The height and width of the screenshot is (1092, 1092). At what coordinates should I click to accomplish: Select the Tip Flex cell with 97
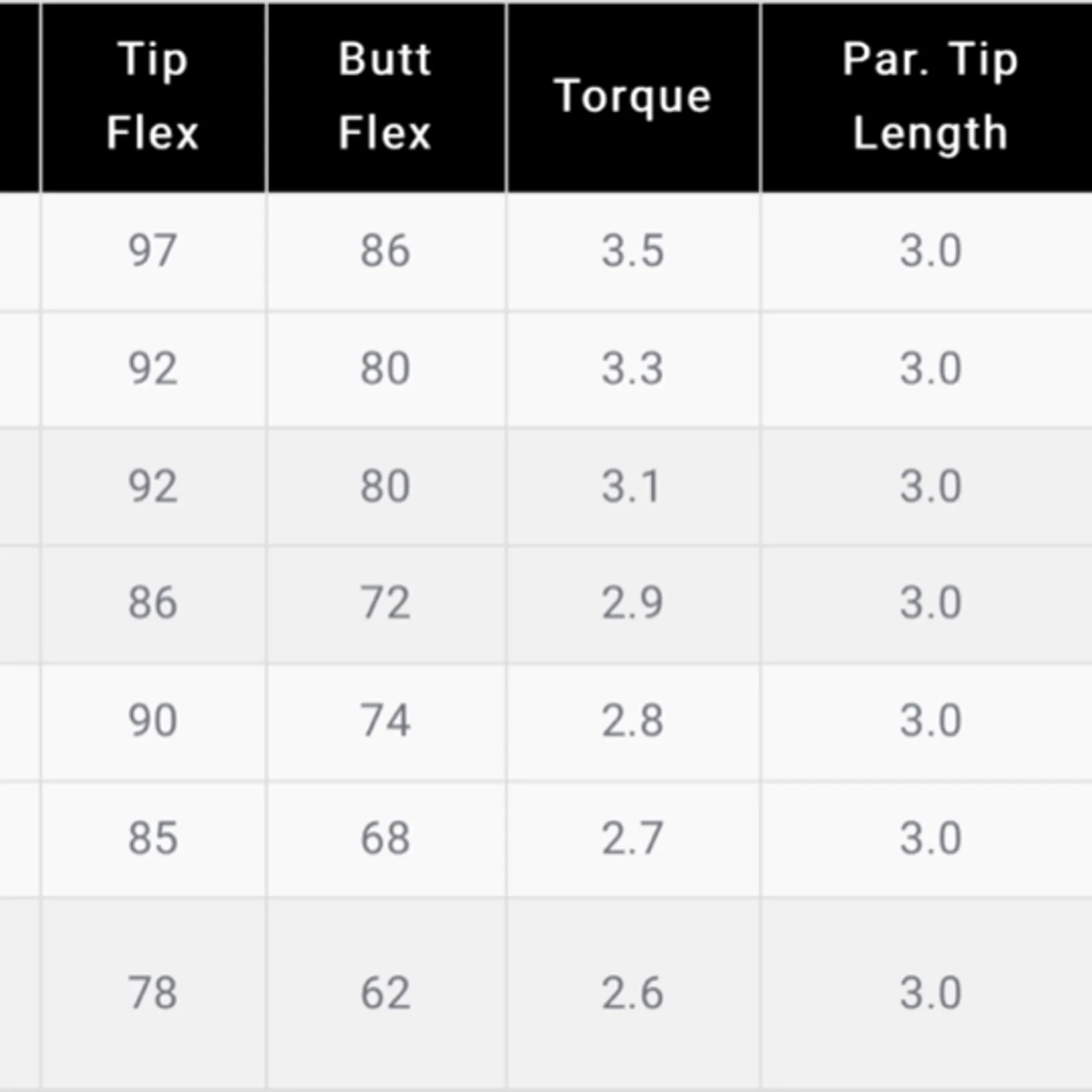(x=153, y=250)
